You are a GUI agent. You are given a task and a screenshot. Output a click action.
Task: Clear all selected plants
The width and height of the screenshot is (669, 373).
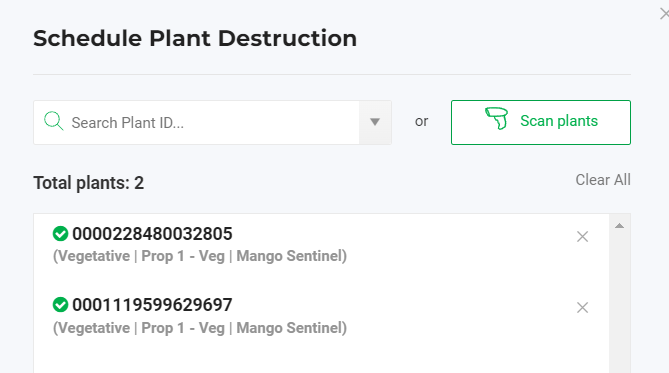click(x=603, y=180)
